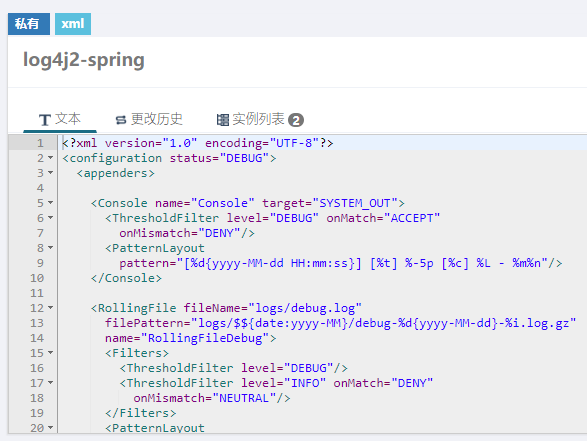Screen dimensions: 587x441
Task: Click the onMatch="ACCEPT" attribute
Action: (x=383, y=218)
